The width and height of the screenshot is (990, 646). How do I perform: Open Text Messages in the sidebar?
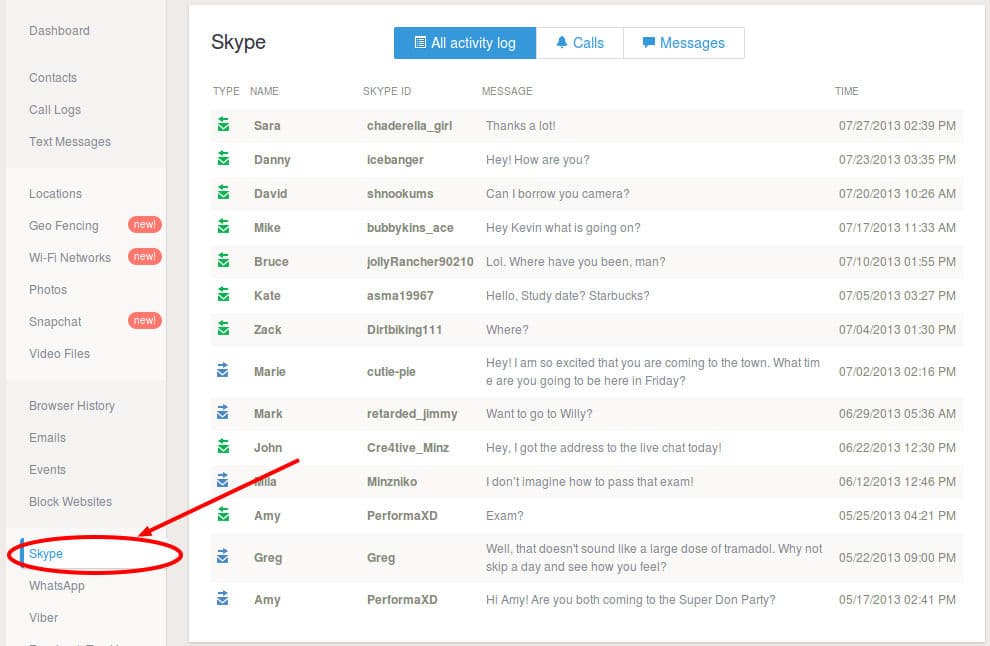[70, 142]
